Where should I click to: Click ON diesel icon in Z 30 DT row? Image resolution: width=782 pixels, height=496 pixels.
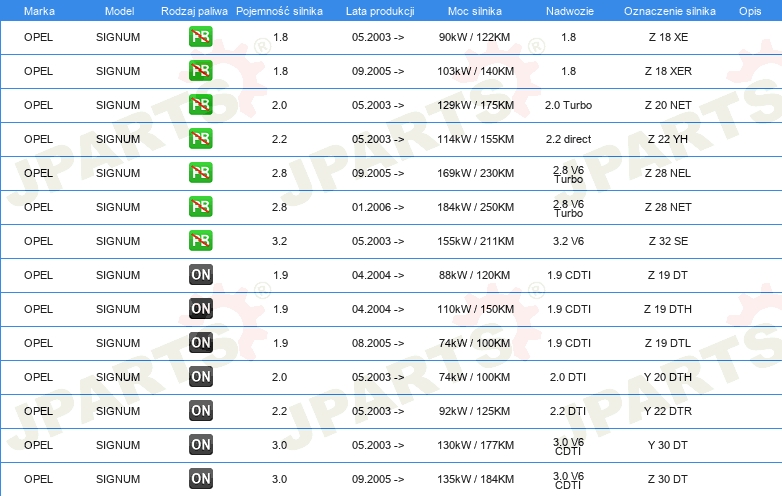[200, 479]
